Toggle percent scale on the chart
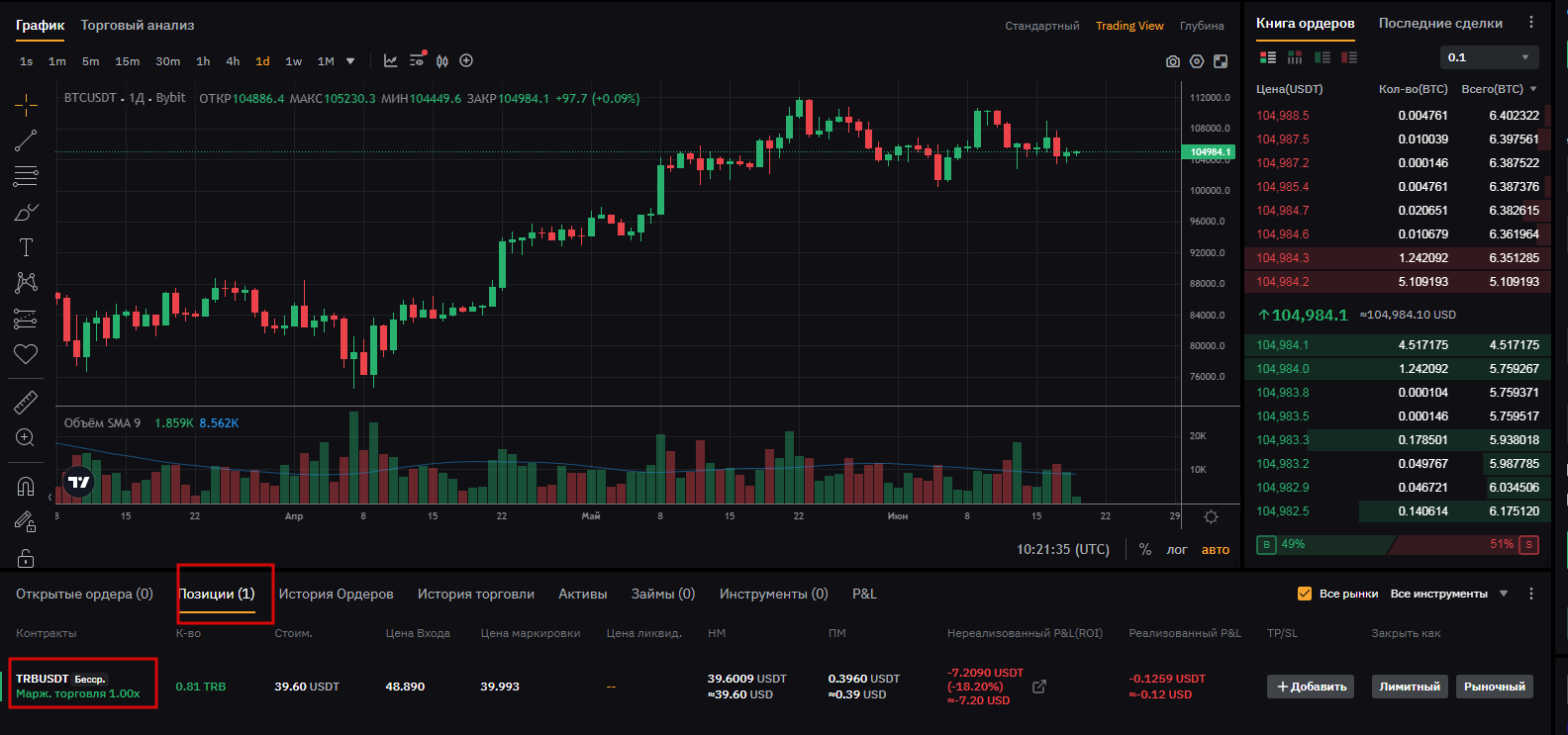Screen dimensions: 1568x735 tap(1145, 549)
